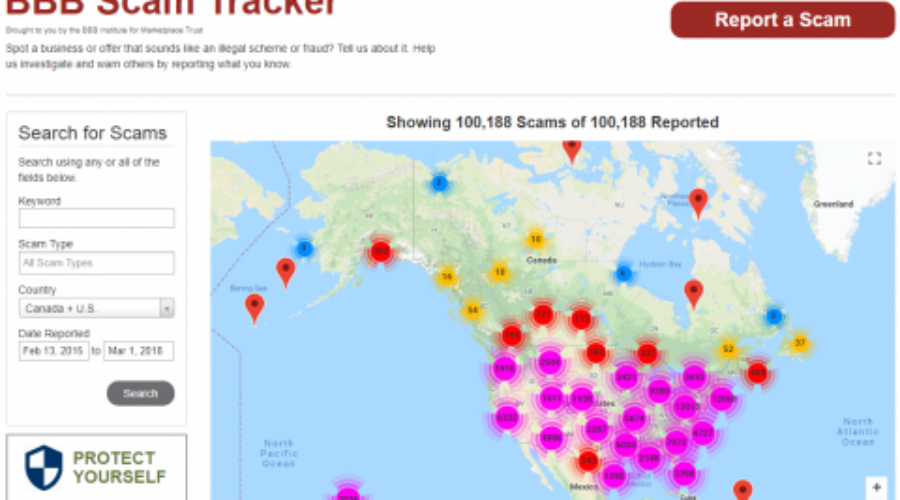900x500 pixels.
Task: Open the magenta 9380 cluster
Action: (x=659, y=392)
